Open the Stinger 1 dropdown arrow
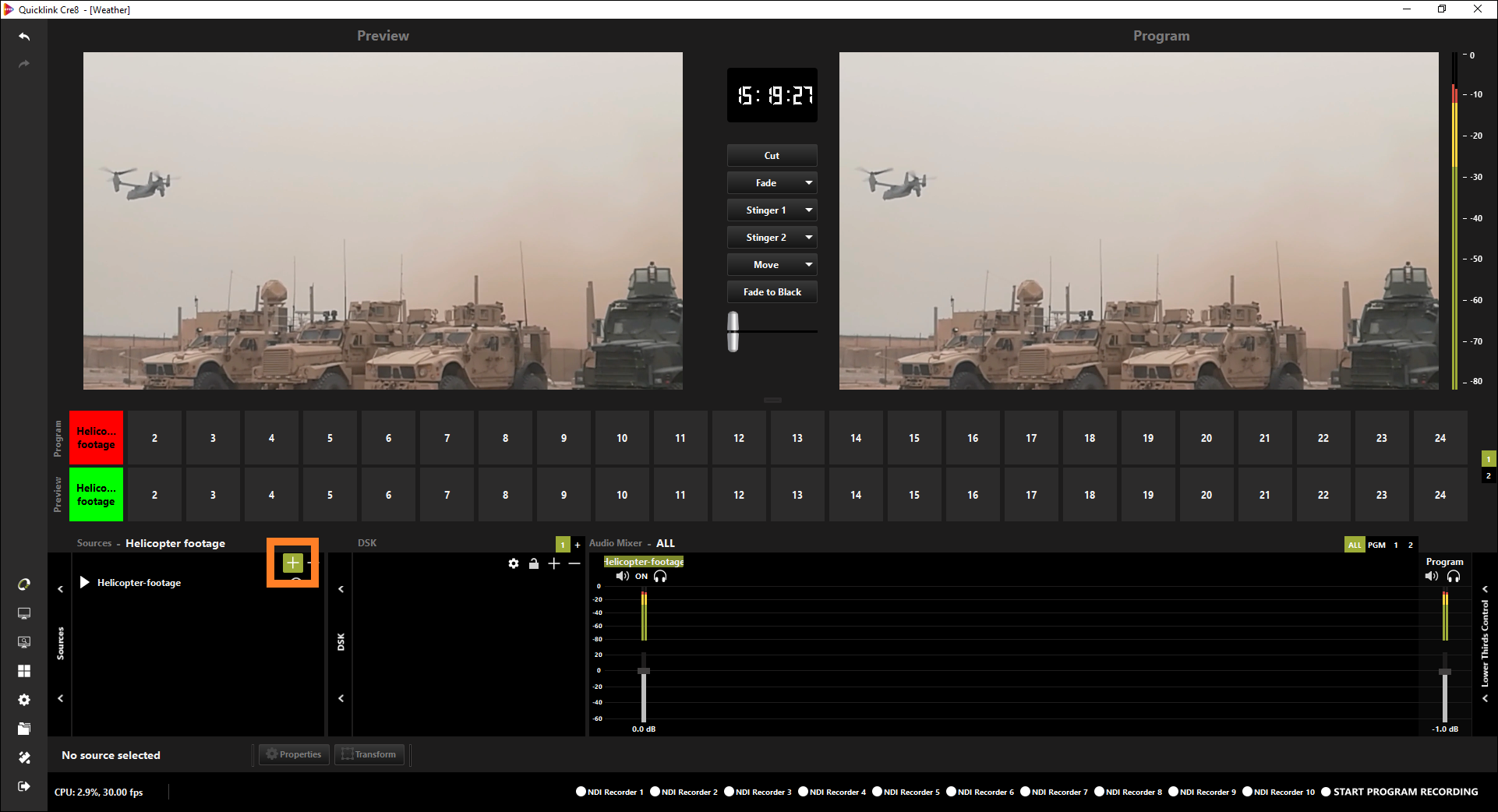Image resolution: width=1498 pixels, height=812 pixels. click(808, 210)
